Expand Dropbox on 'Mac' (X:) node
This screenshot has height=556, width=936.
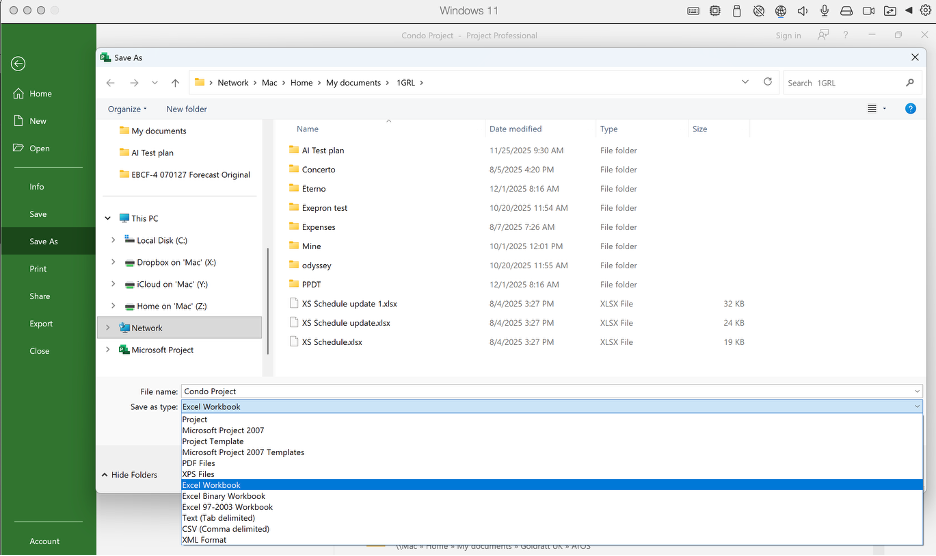tap(113, 262)
